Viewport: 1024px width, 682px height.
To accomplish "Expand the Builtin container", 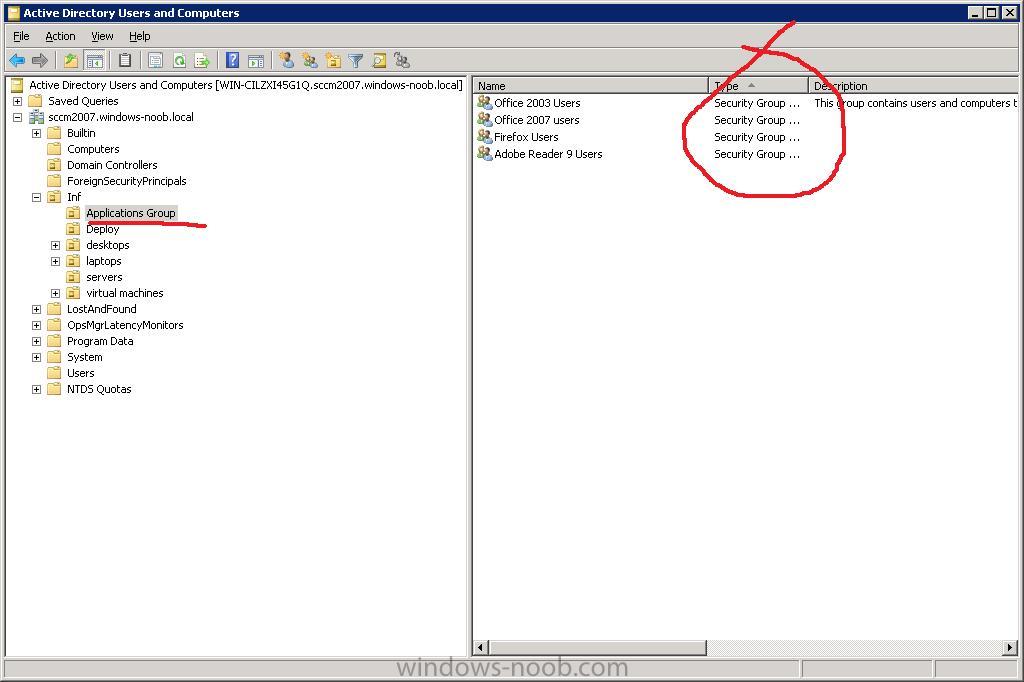I will pos(37,133).
